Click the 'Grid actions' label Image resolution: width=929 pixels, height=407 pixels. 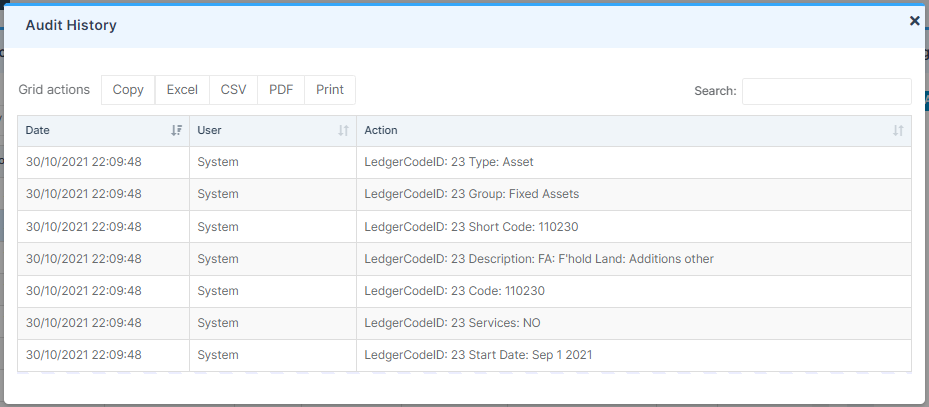pos(54,89)
